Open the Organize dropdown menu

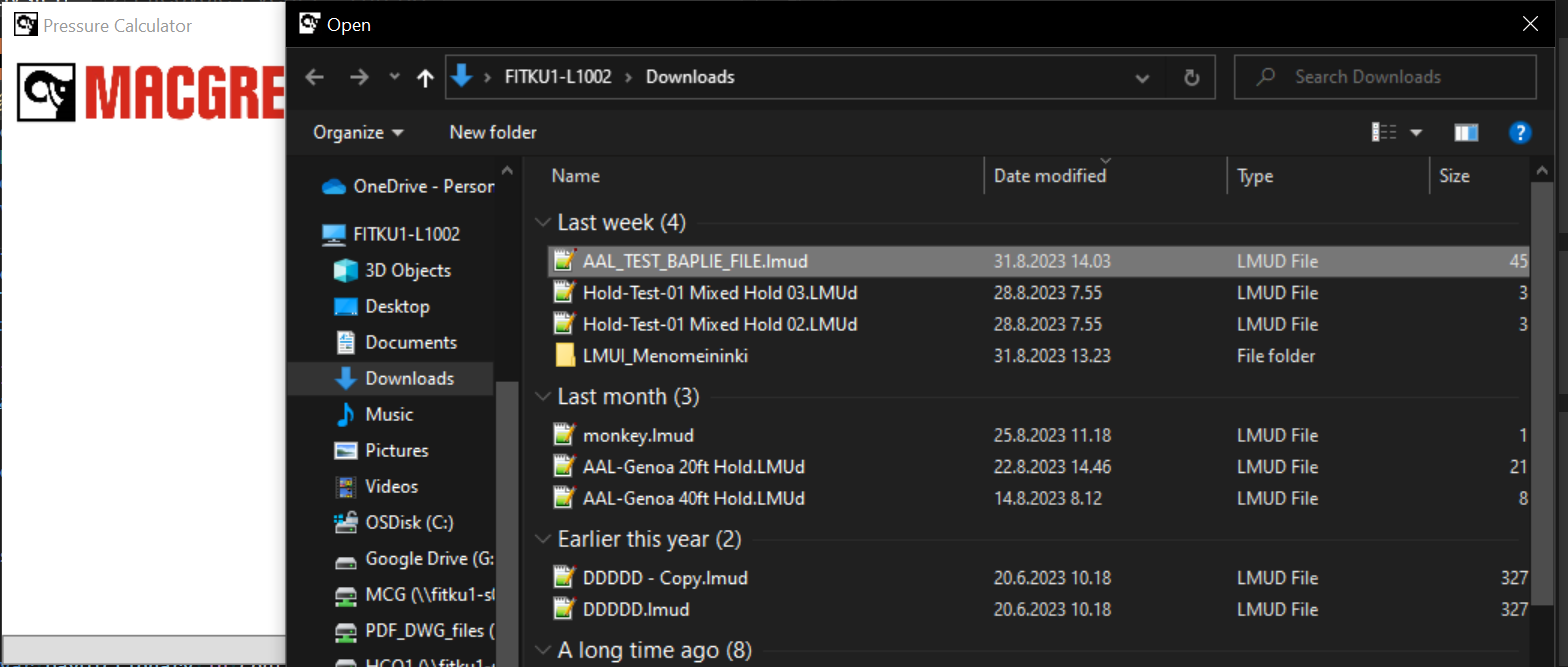(x=358, y=133)
